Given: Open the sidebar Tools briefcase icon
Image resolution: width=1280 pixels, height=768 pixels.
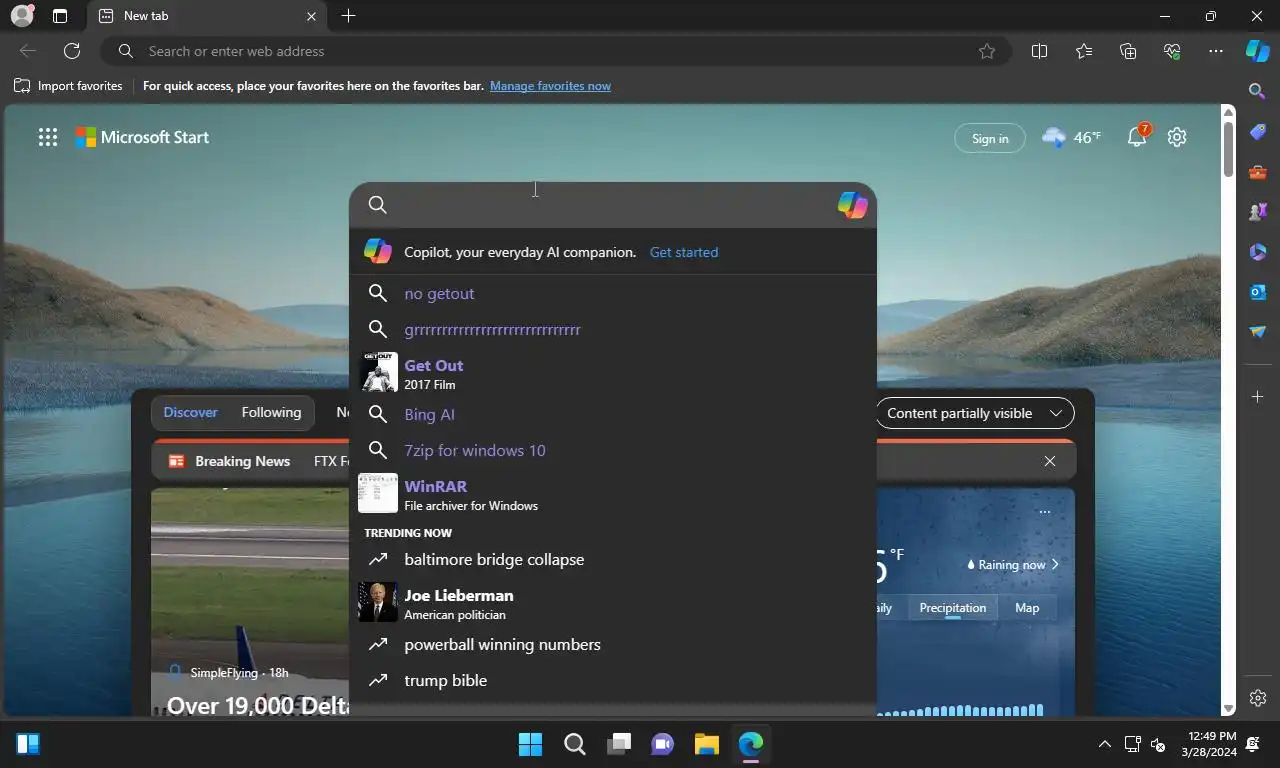Looking at the screenshot, I should tap(1258, 172).
